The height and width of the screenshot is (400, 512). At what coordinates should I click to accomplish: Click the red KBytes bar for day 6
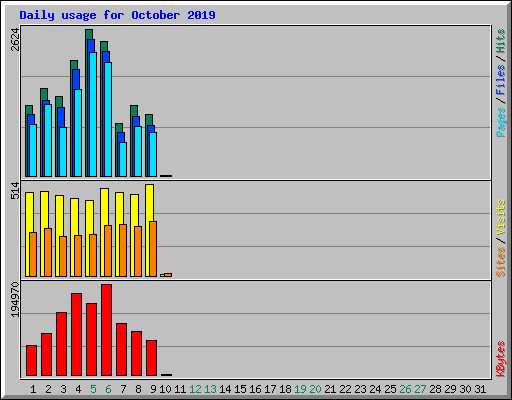click(x=107, y=330)
